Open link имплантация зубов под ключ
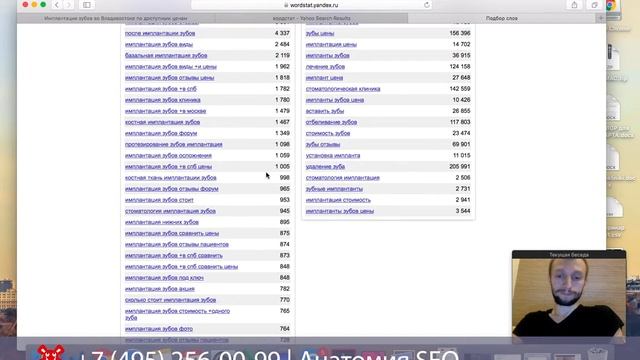640x360 pixels. click(164, 278)
